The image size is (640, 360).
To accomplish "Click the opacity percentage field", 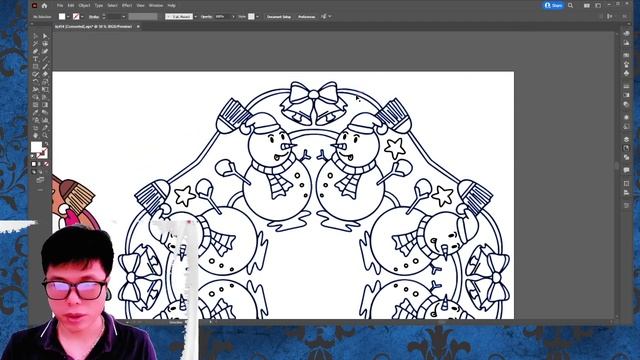I will tap(223, 17).
